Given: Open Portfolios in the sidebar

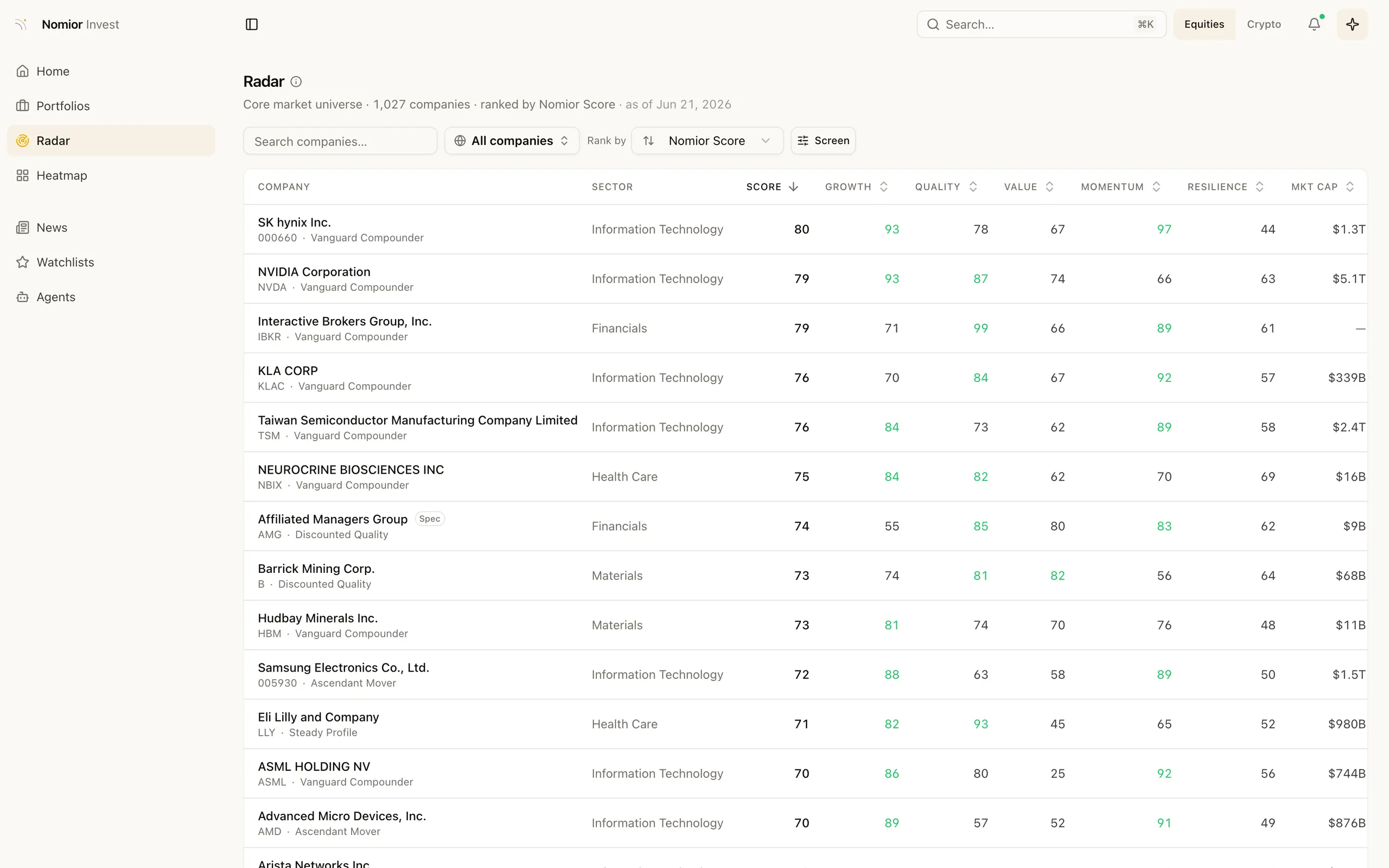Looking at the screenshot, I should pos(111,106).
